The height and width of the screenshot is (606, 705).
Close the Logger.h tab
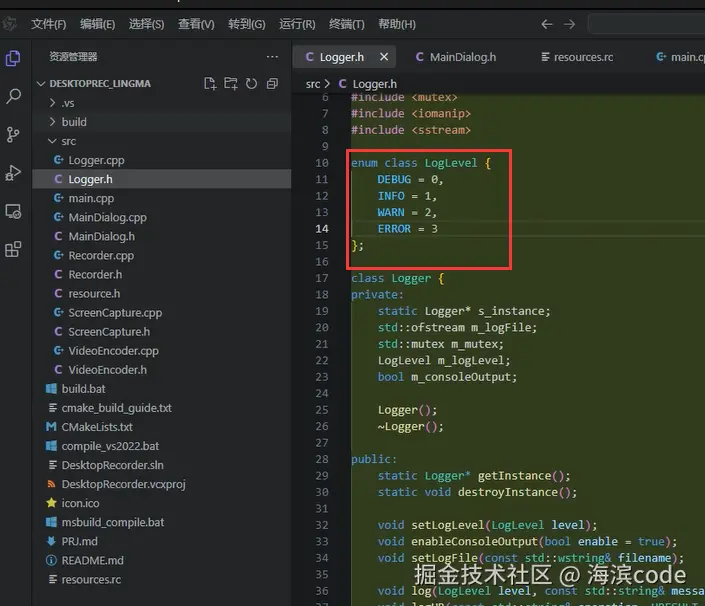coord(384,57)
